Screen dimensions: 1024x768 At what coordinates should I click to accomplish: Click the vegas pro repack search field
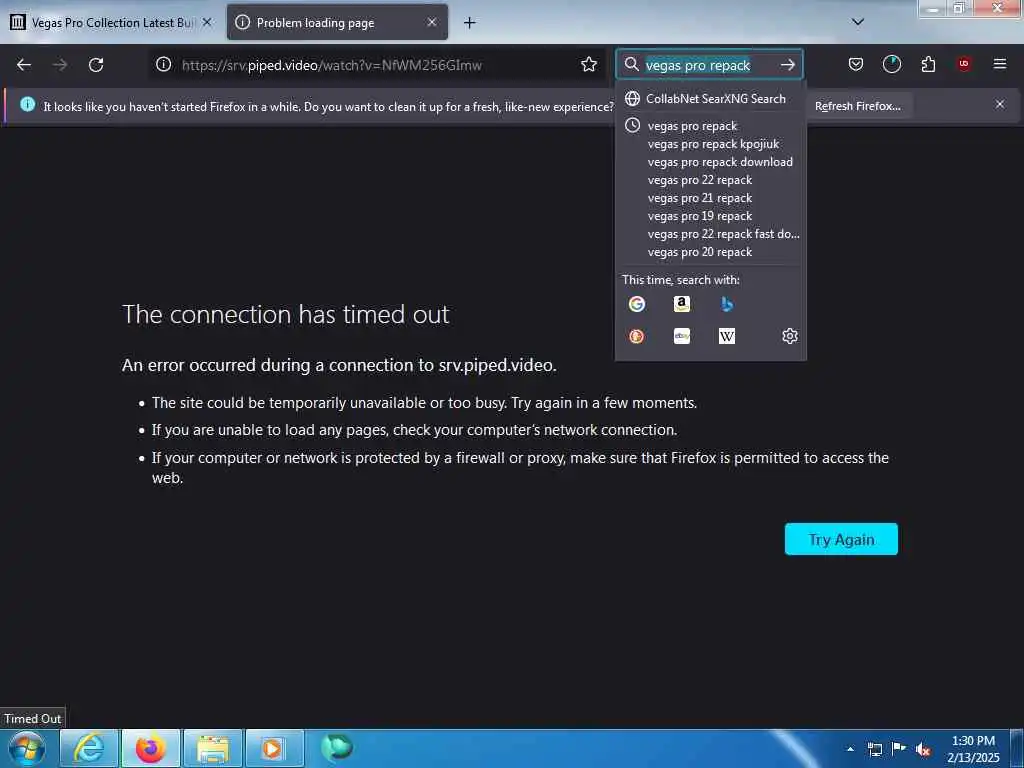click(709, 65)
